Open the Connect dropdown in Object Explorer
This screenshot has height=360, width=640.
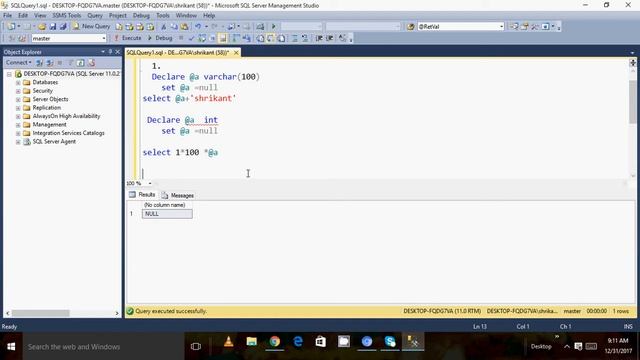(x=18, y=62)
